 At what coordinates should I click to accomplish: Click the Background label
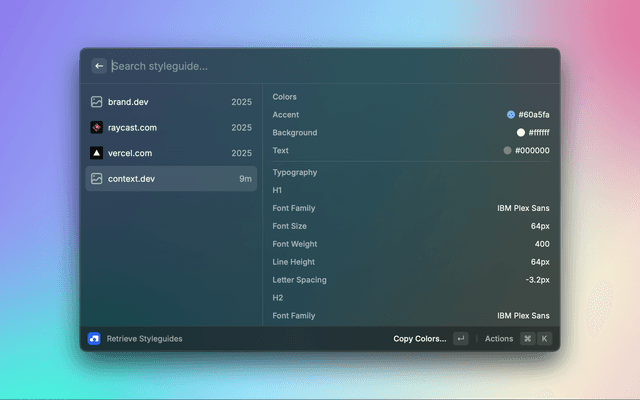[x=295, y=133]
